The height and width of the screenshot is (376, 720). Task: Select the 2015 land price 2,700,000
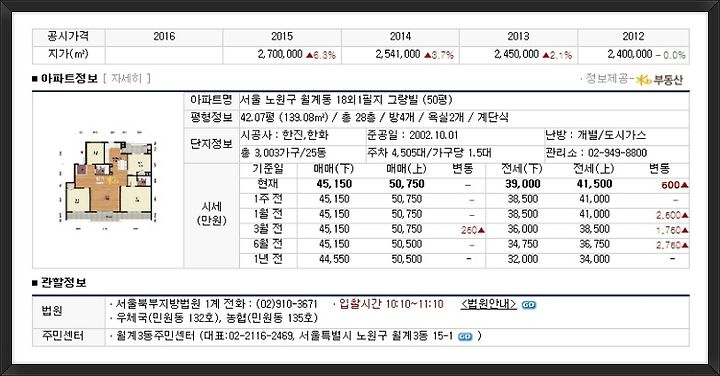(x=280, y=54)
